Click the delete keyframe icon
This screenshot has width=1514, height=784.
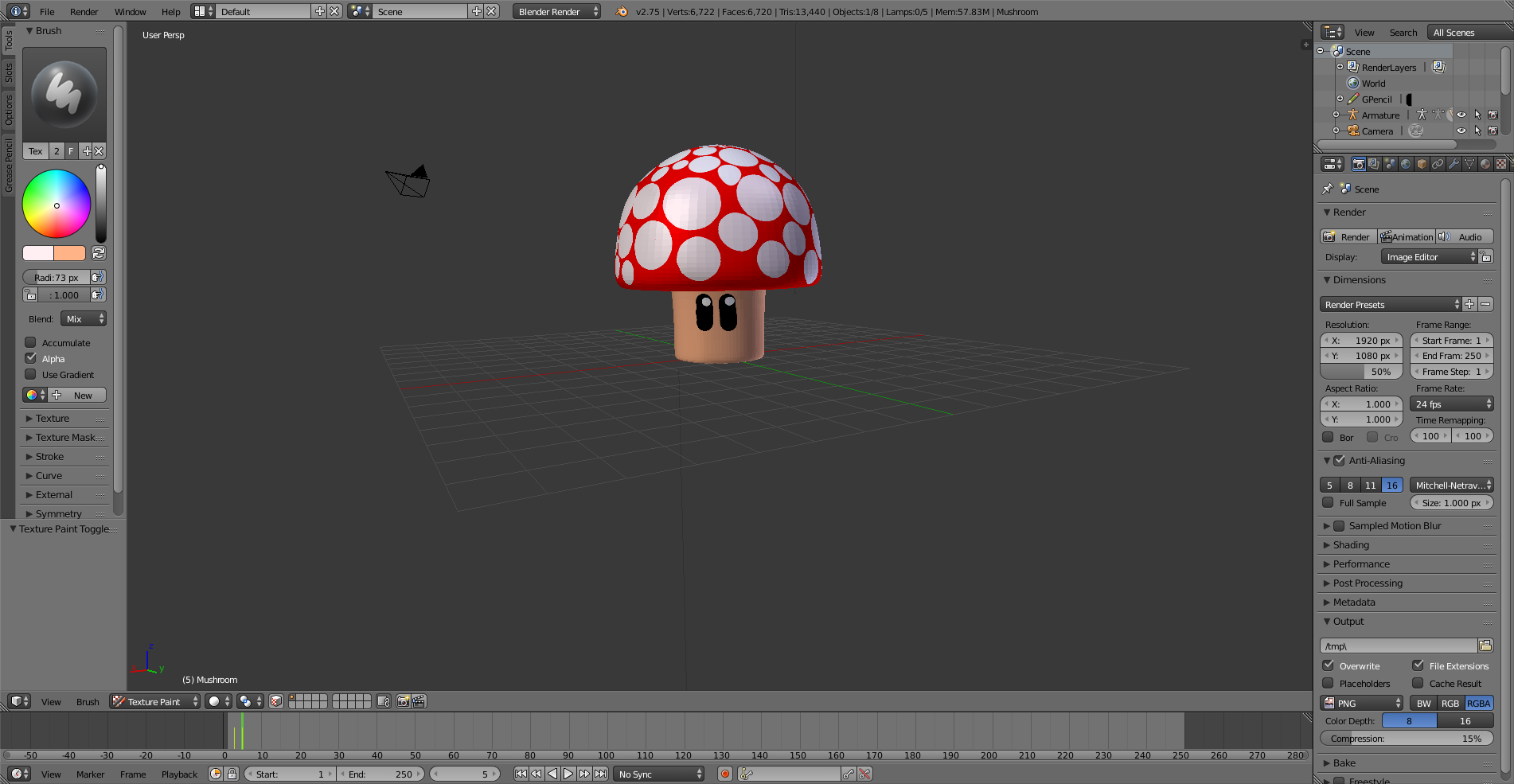pos(864,774)
